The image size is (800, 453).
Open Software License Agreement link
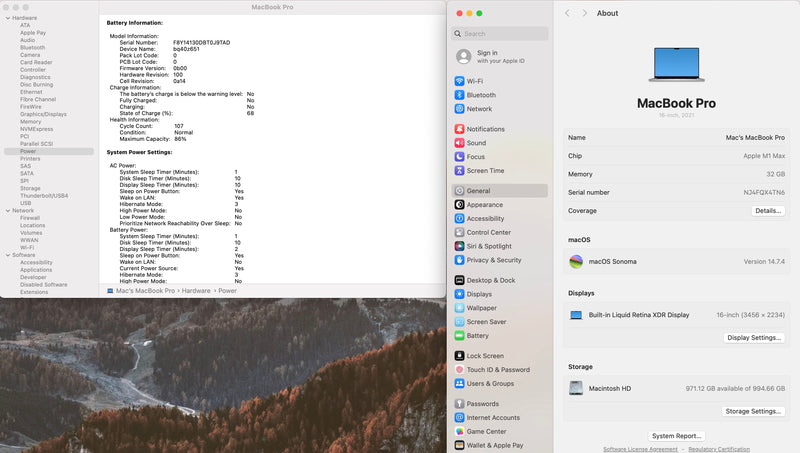coord(640,449)
